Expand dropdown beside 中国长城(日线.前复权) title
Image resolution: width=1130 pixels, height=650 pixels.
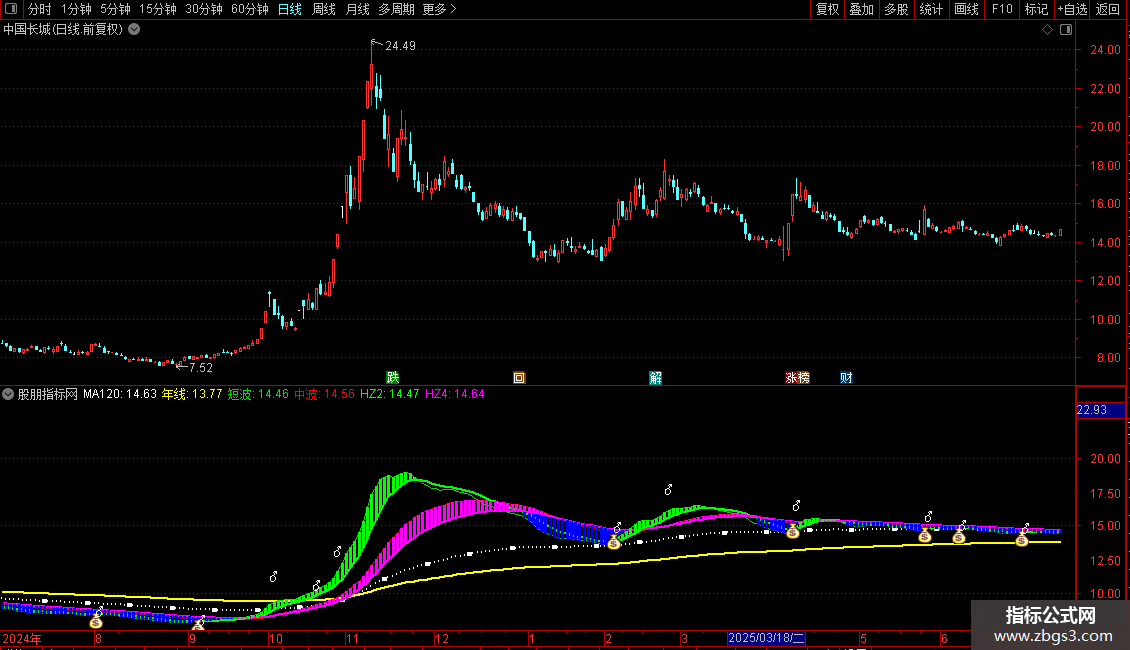click(x=134, y=30)
